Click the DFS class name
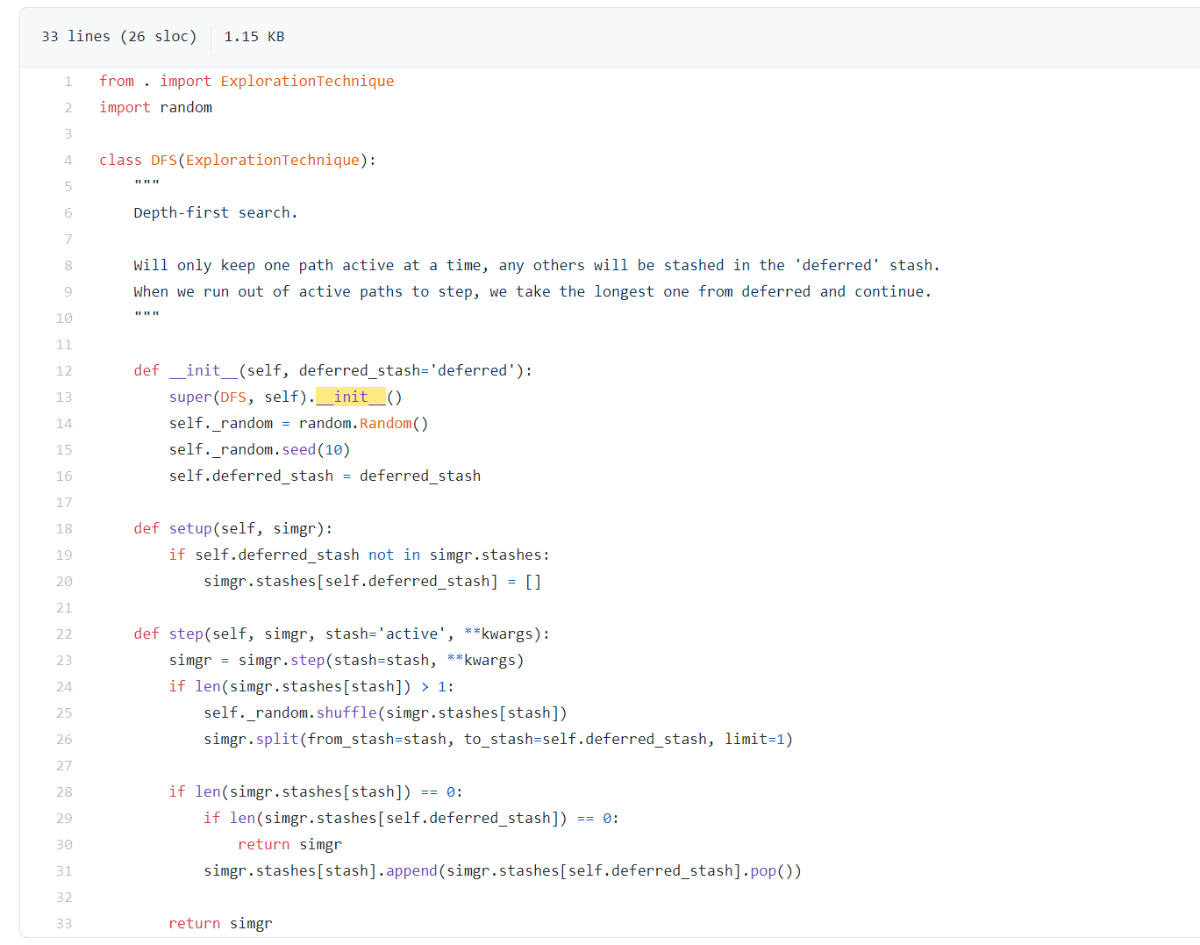Viewport: 1200px width, 945px height. (164, 160)
